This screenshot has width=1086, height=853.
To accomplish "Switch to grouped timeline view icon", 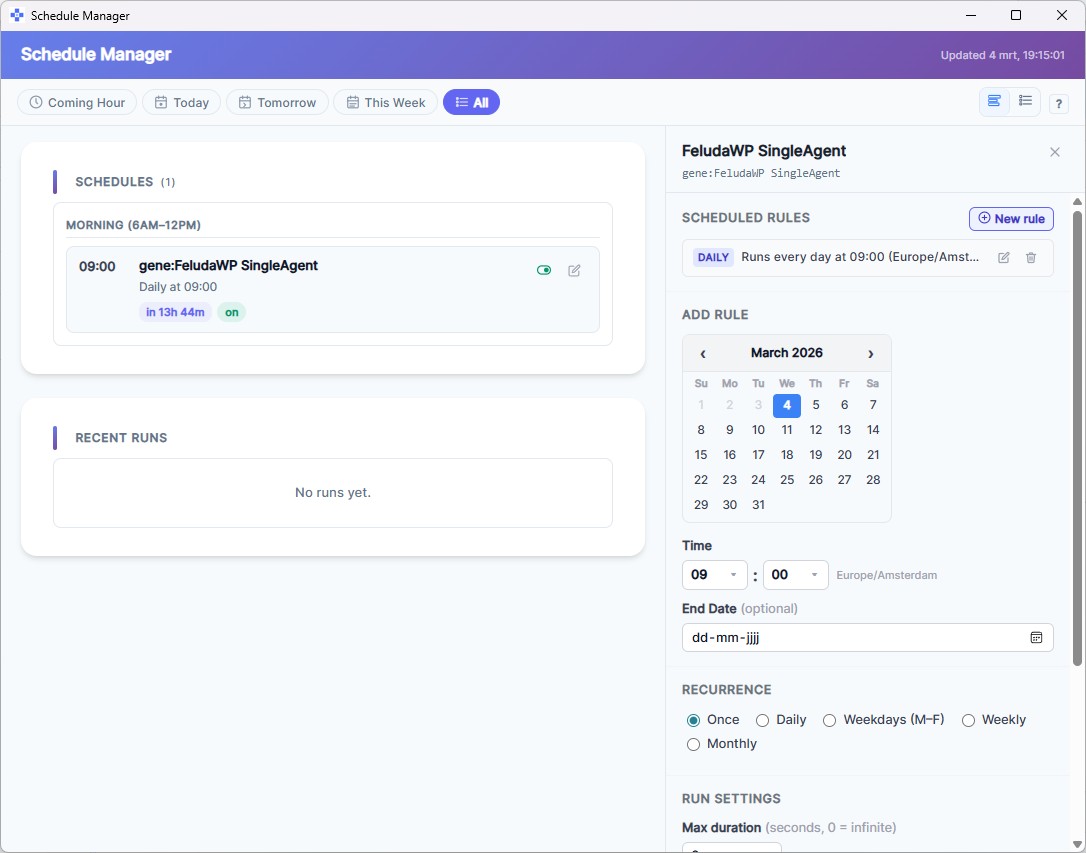I will (993, 102).
